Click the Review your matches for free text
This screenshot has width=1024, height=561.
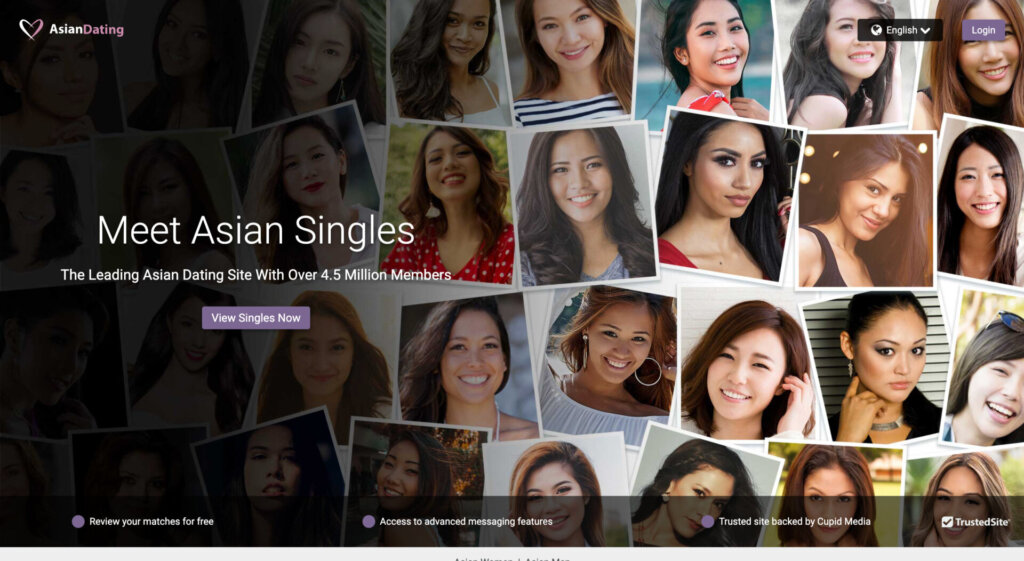(x=152, y=521)
